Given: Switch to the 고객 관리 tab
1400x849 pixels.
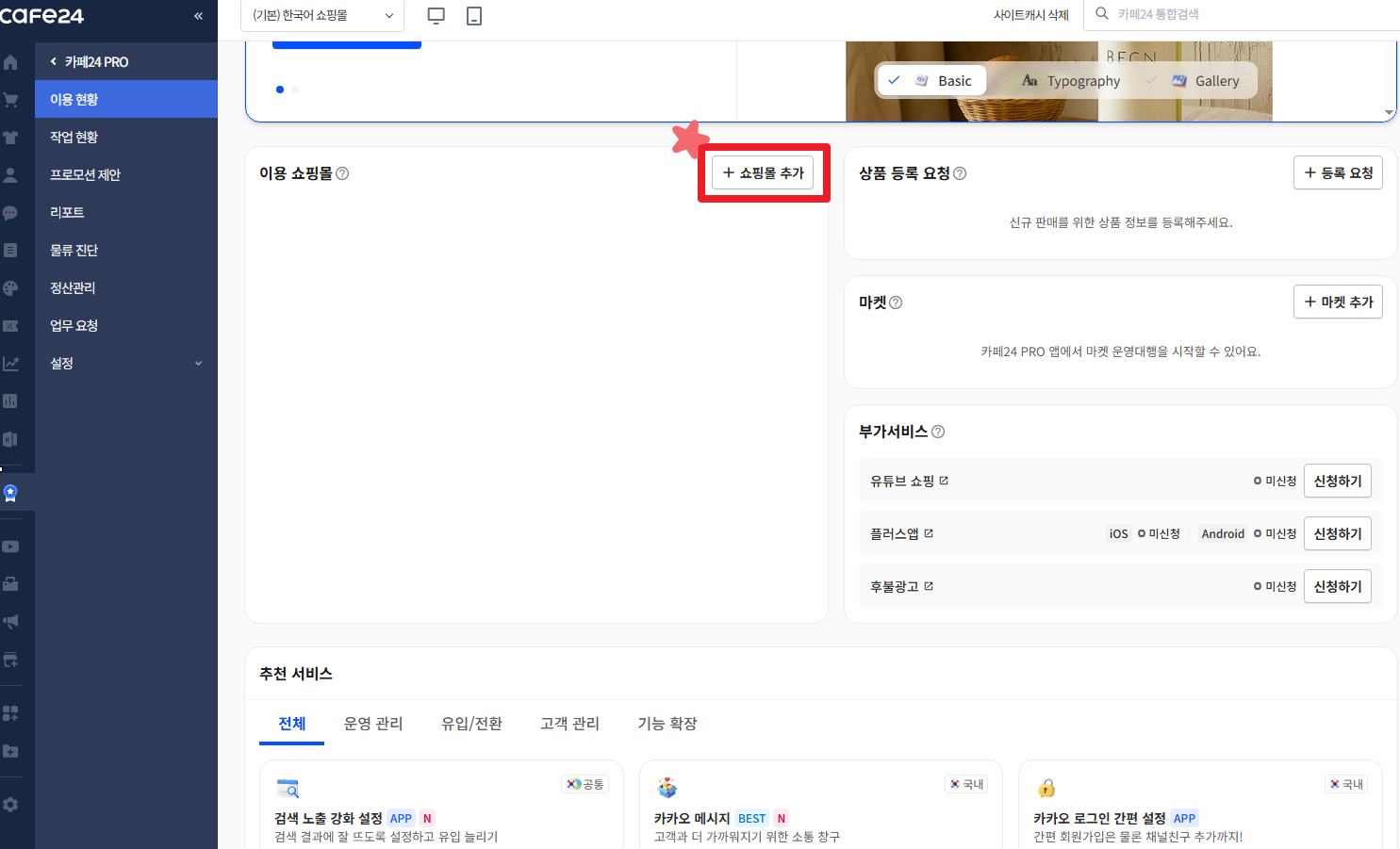Looking at the screenshot, I should [x=570, y=724].
